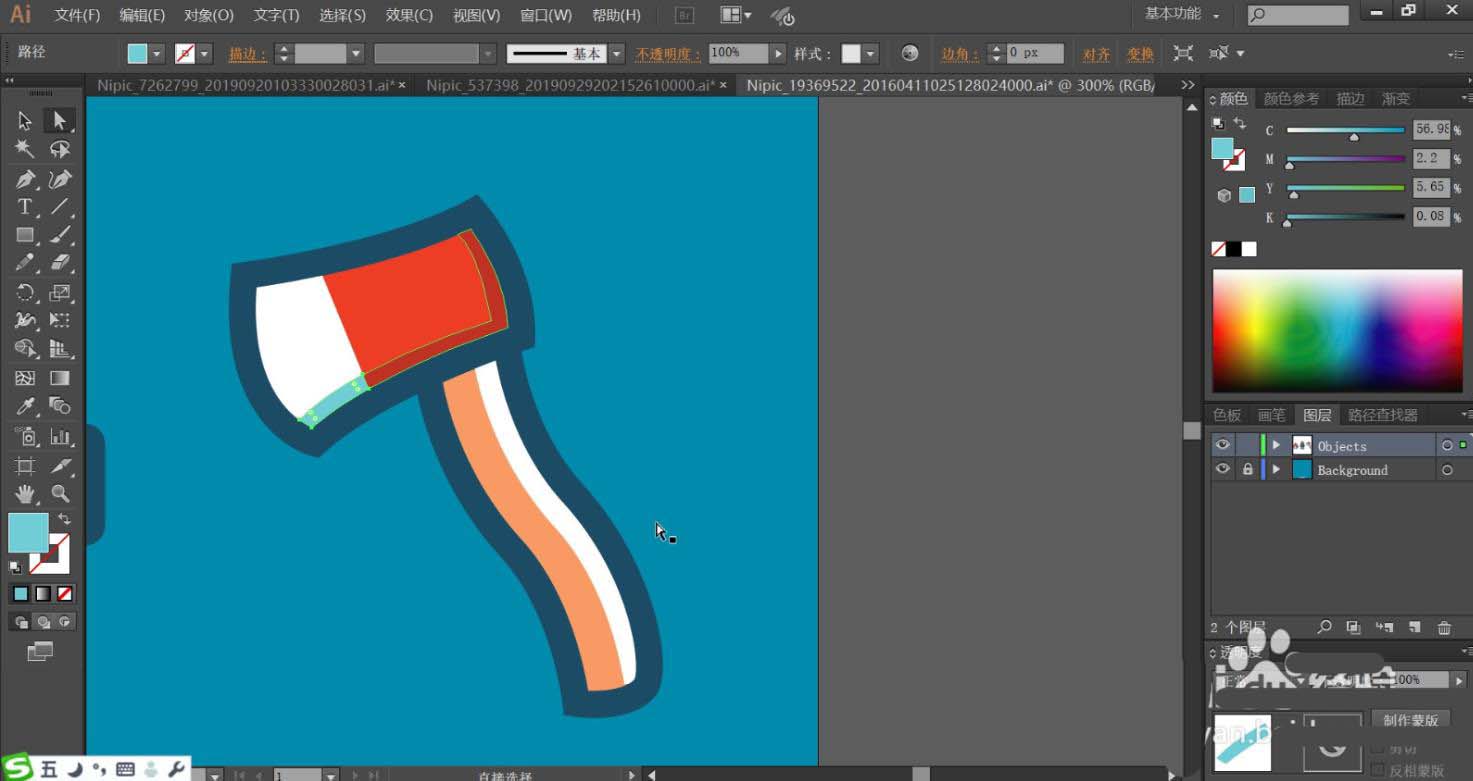Select the Hand tool
Screen dimensions: 1473x781
[24, 493]
